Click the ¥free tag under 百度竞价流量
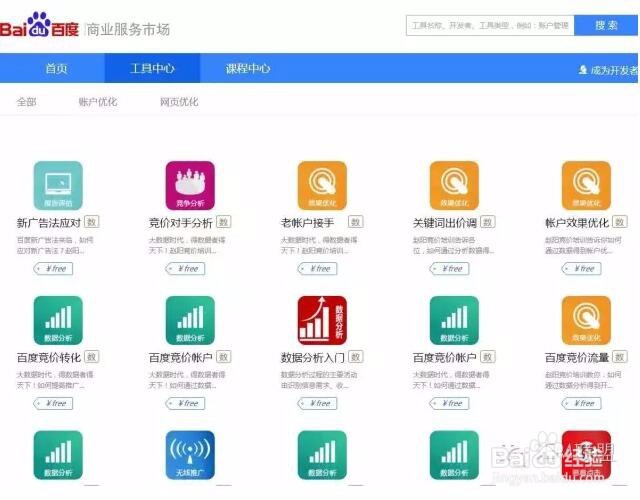 pos(582,403)
